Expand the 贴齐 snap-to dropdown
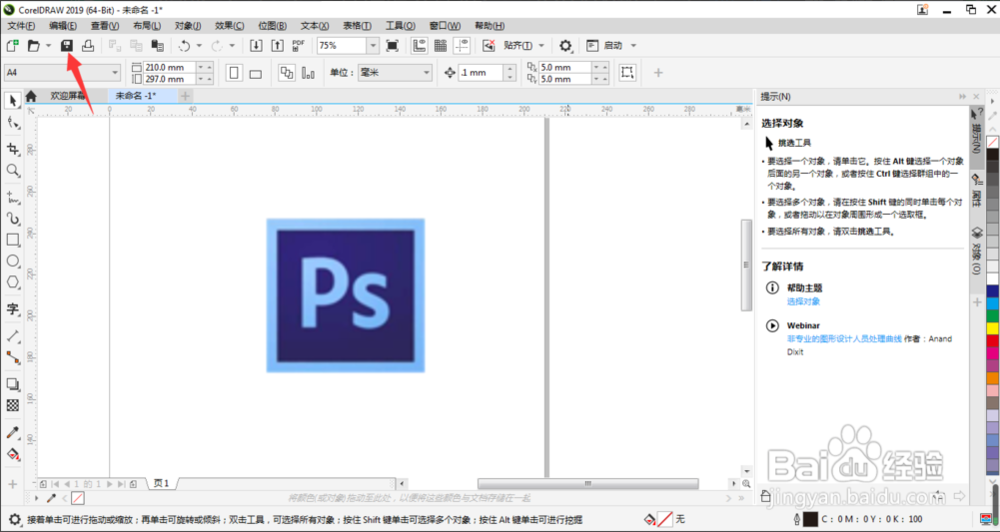Screen dimensions: 1000x532 541,45
